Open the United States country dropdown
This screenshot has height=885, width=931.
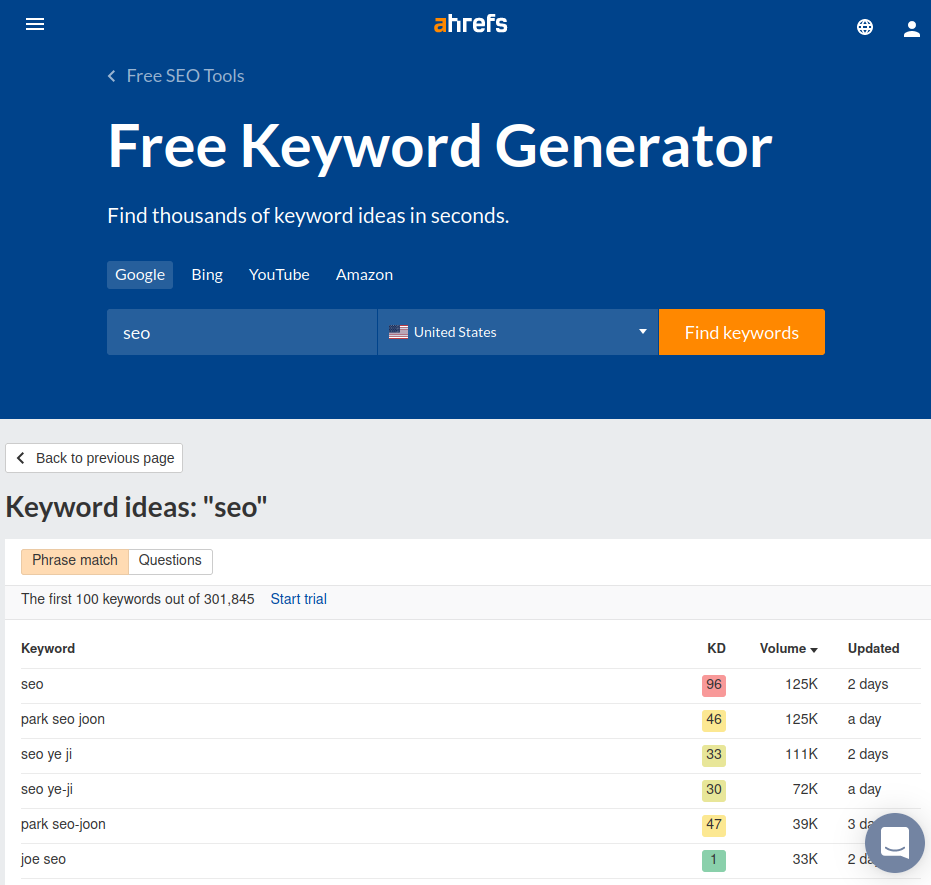pos(518,332)
